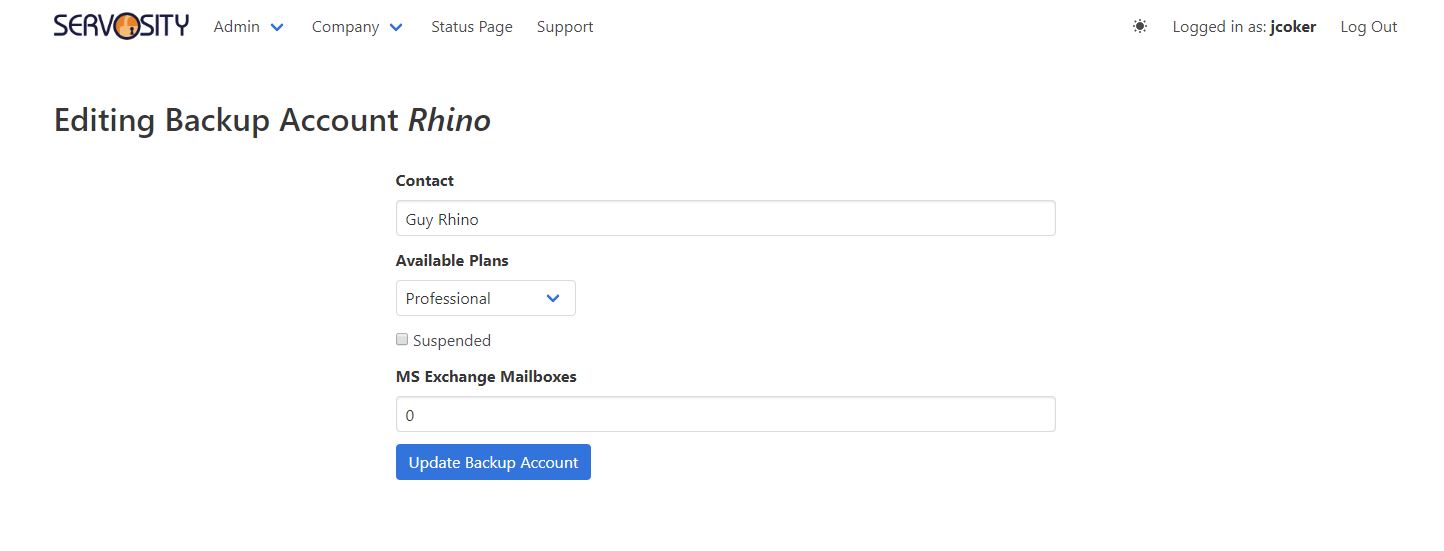The image size is (1444, 551).
Task: Enable the Suspended checkbox
Action: (x=402, y=339)
